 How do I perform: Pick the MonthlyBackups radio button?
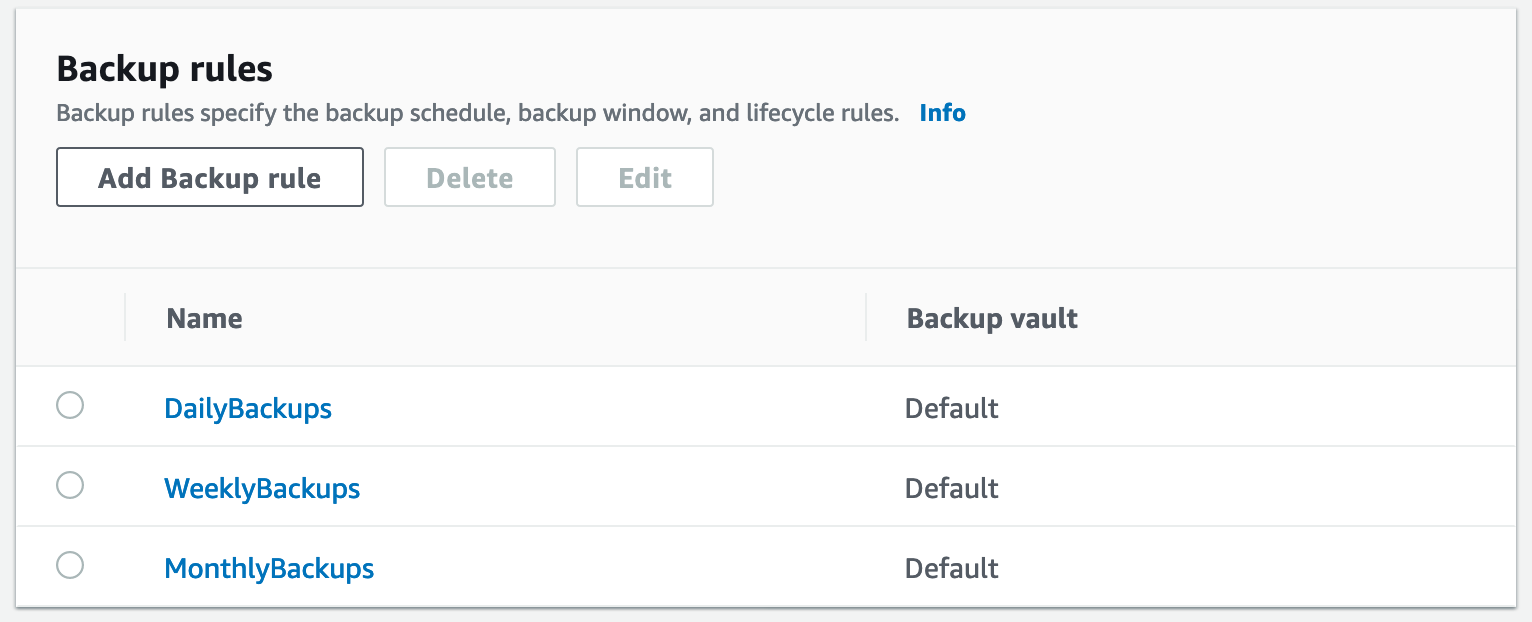click(70, 566)
